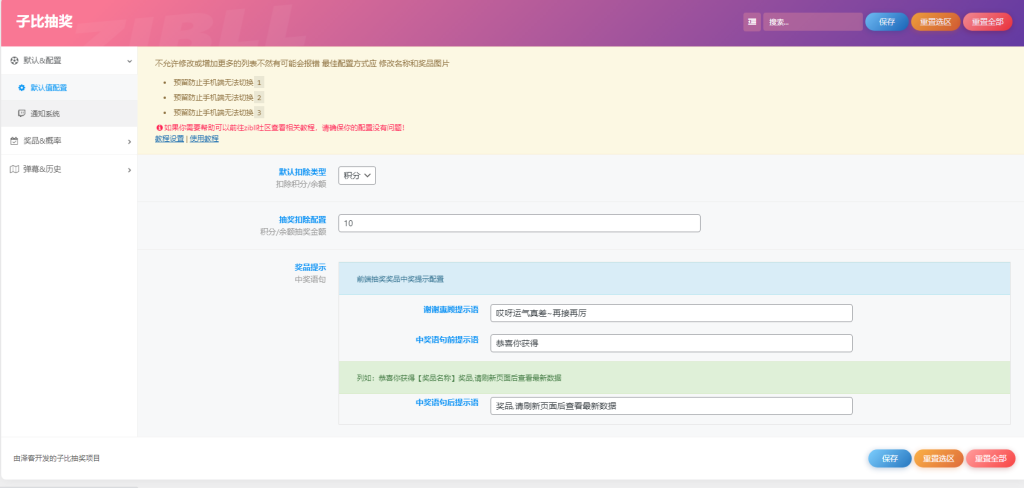Click the 抽奖扣除配置 field containing 10
The image size is (1024, 488).
coord(519,223)
